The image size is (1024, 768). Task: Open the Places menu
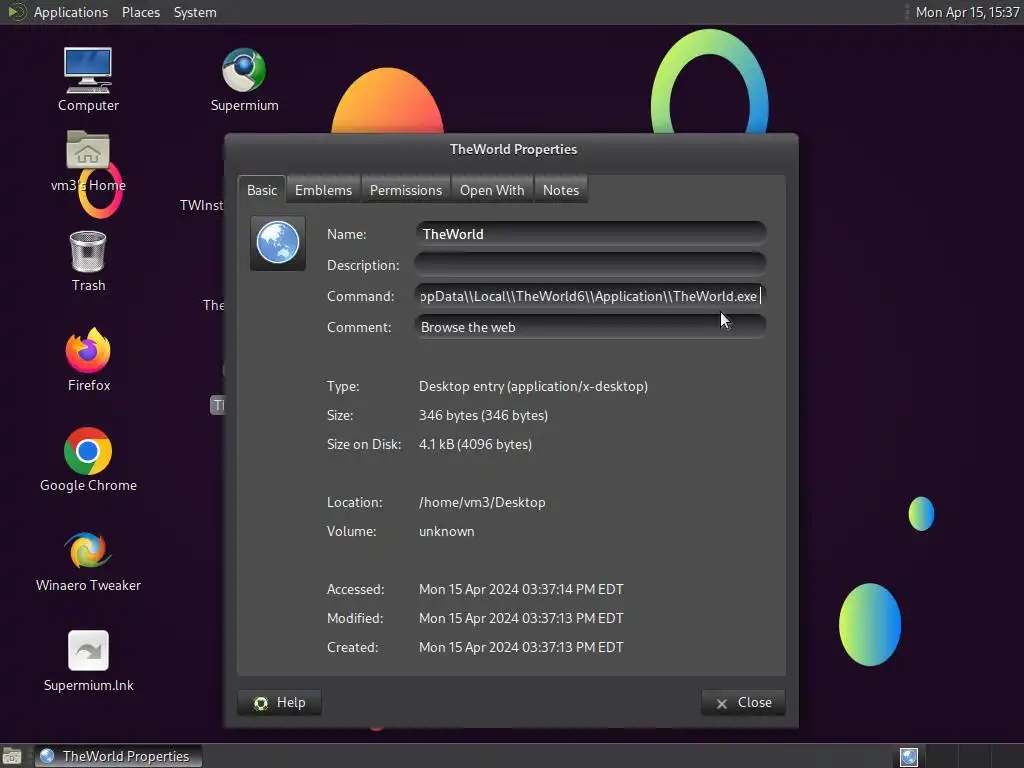(x=140, y=12)
